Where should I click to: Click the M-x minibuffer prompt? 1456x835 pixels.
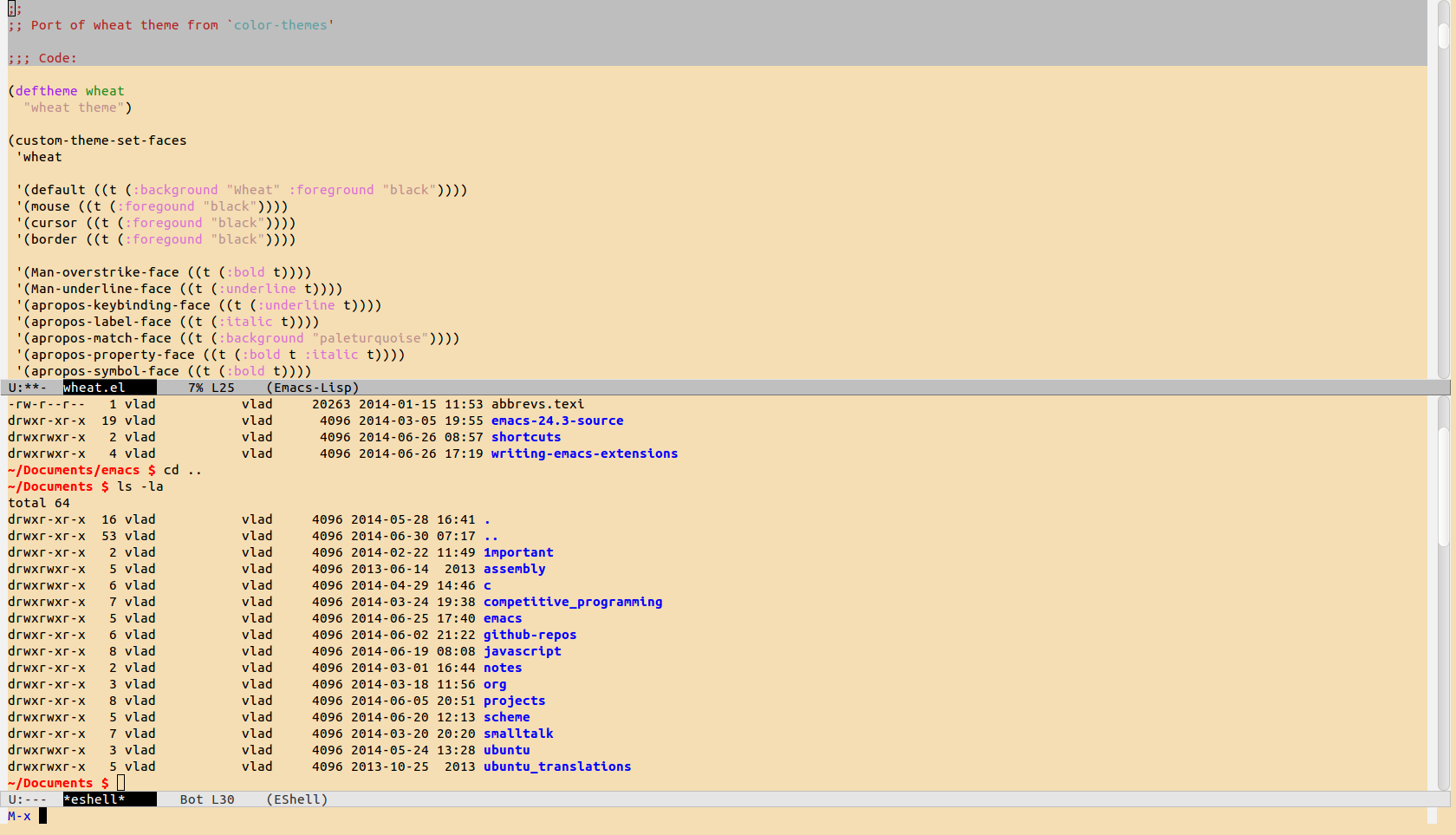click(19, 816)
